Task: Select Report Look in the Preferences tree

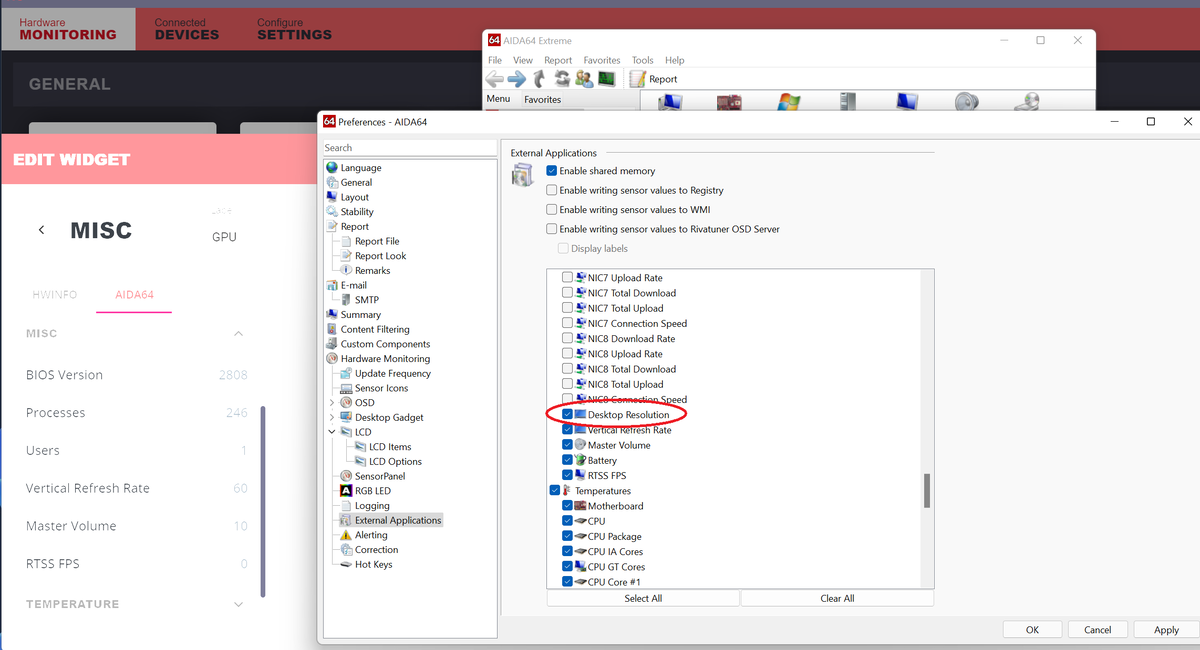Action: [x=380, y=256]
